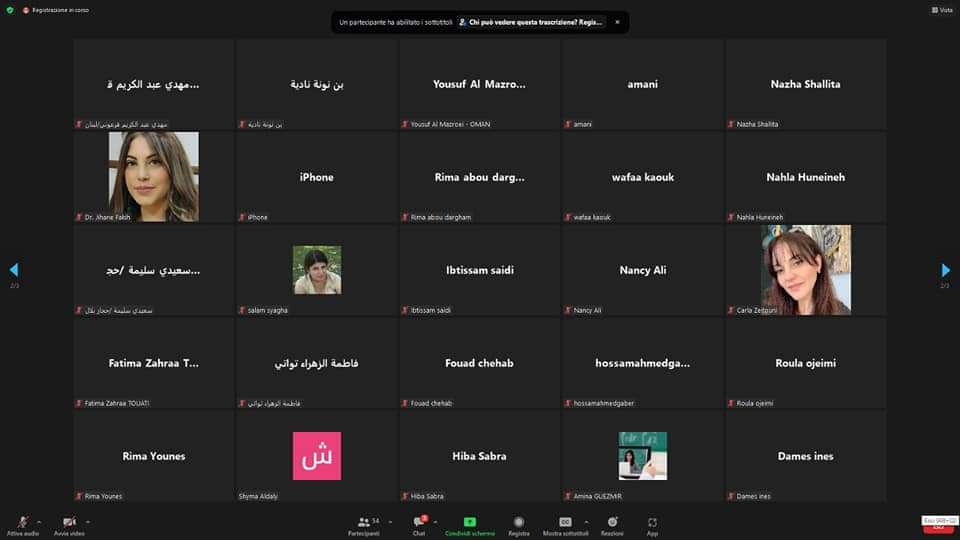
Task: Toggle the Avvia video camera button
Action: pos(69,522)
